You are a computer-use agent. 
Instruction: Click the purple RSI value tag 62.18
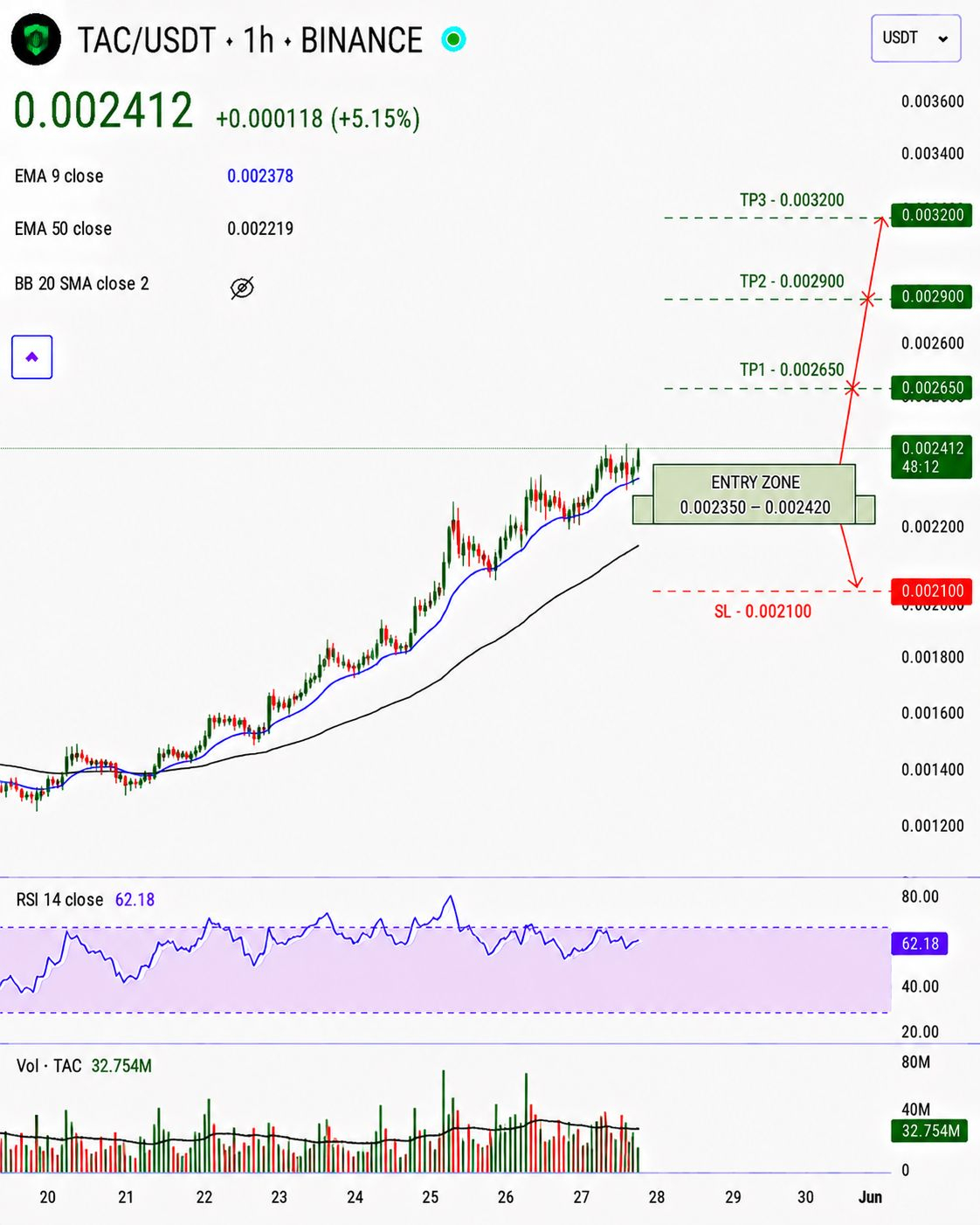920,944
